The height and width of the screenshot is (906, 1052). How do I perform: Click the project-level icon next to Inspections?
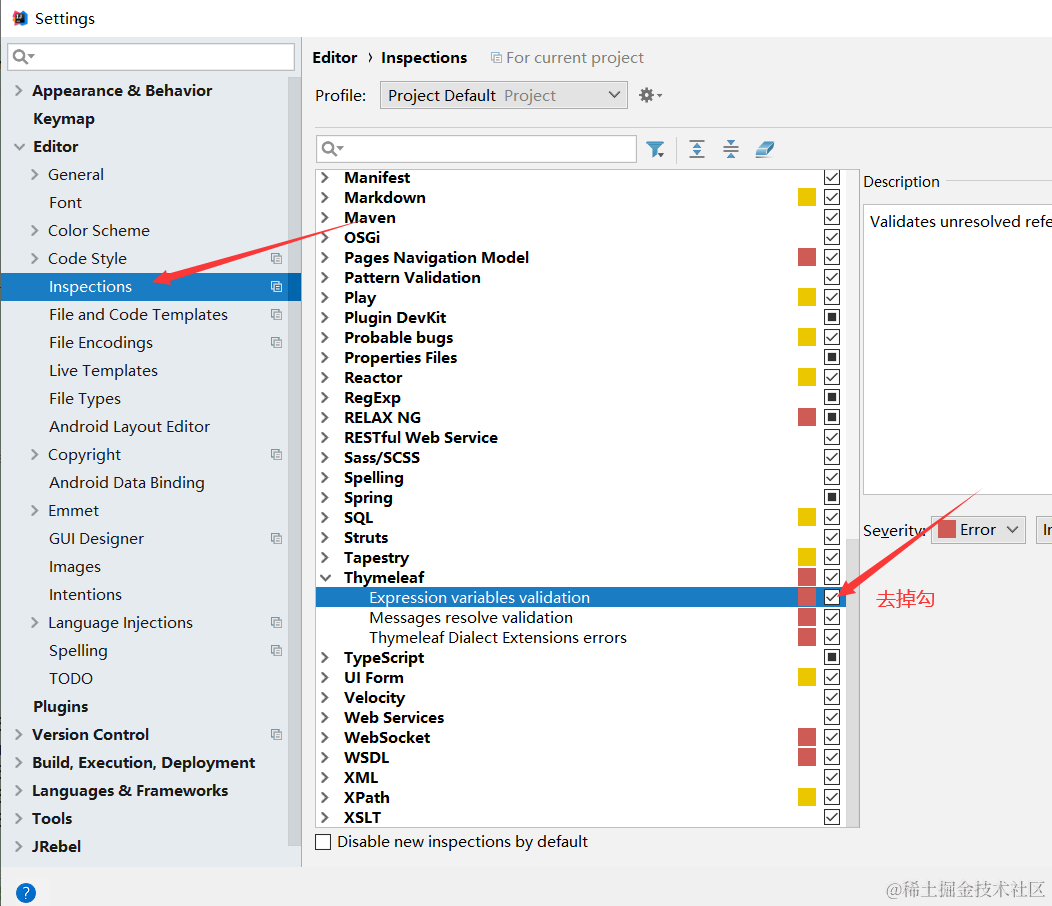tap(276, 287)
